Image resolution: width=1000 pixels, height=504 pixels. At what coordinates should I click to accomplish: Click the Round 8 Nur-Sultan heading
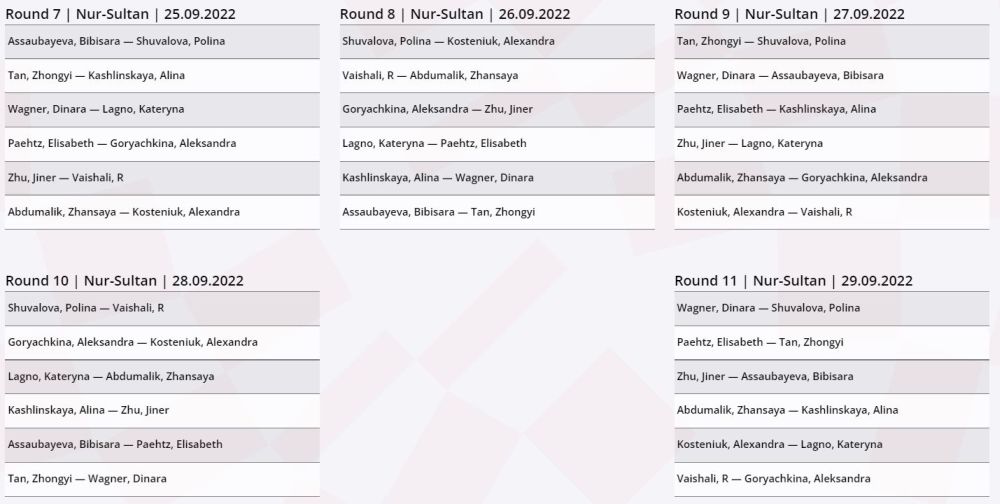click(x=455, y=14)
